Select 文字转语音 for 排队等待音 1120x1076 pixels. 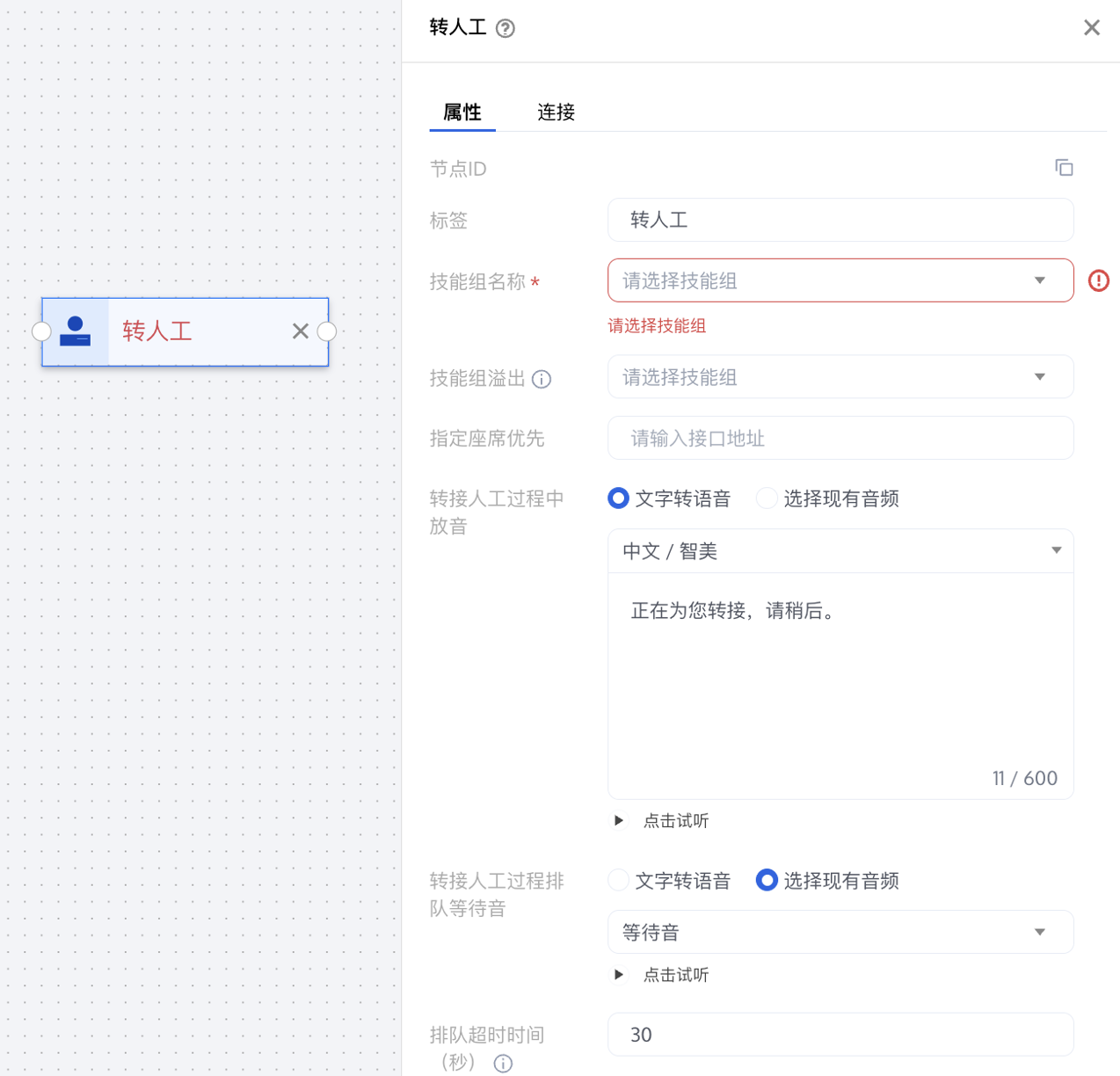click(x=619, y=880)
